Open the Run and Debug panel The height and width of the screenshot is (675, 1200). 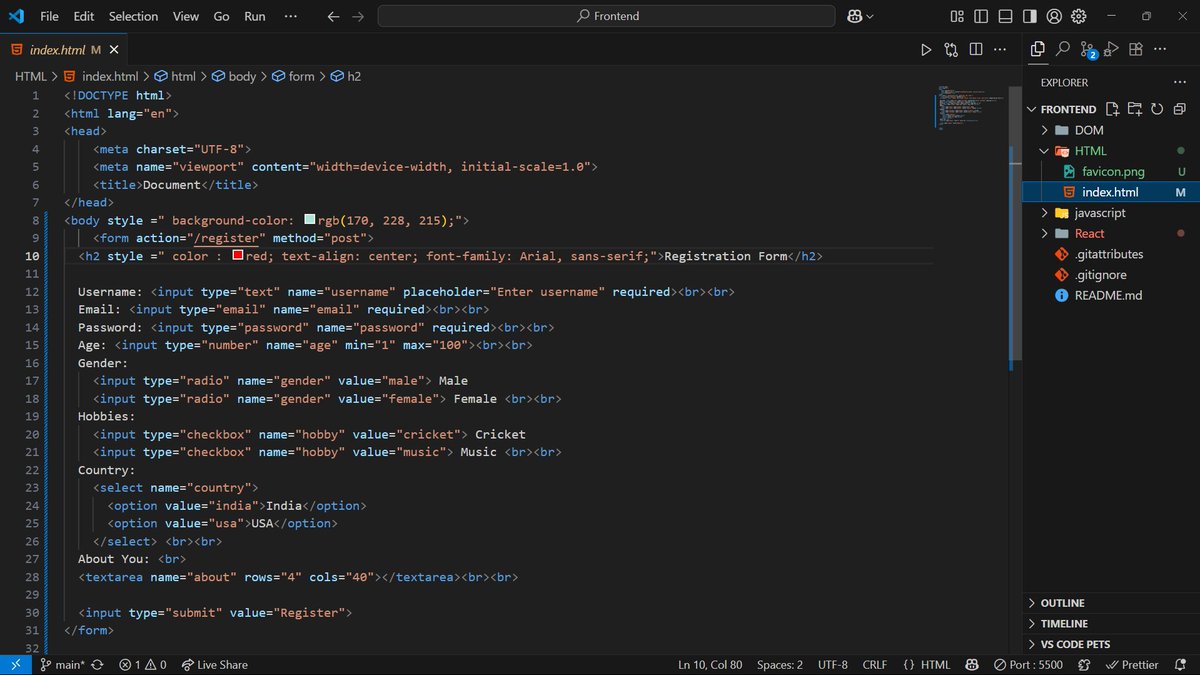[1113, 48]
